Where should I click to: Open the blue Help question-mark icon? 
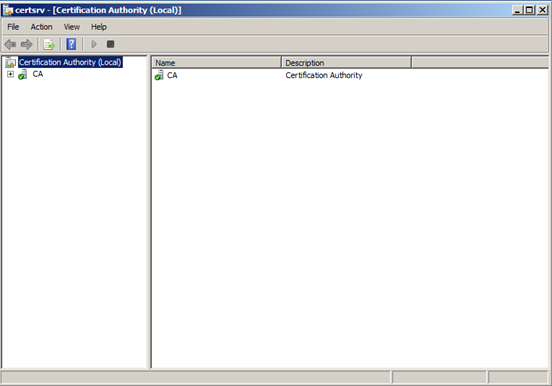click(x=71, y=44)
